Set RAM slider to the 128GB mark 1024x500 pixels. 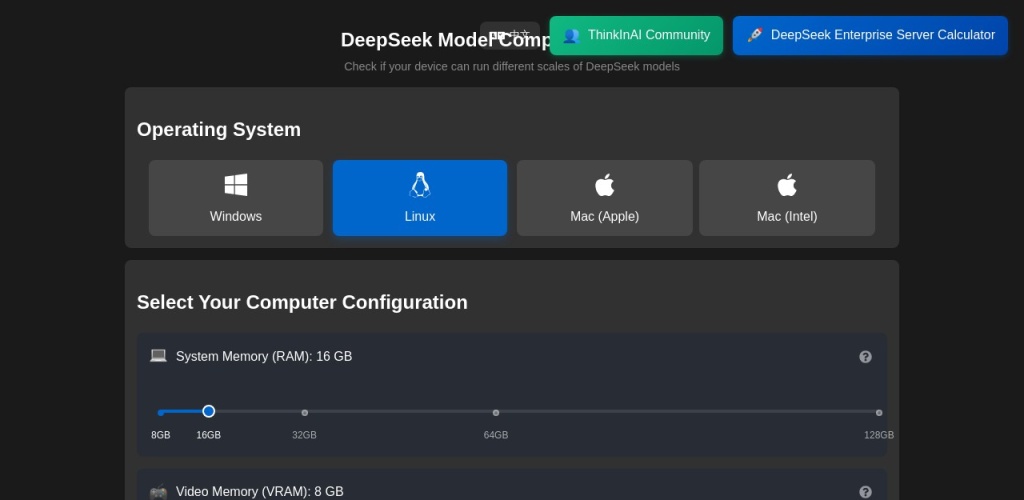[x=879, y=413]
